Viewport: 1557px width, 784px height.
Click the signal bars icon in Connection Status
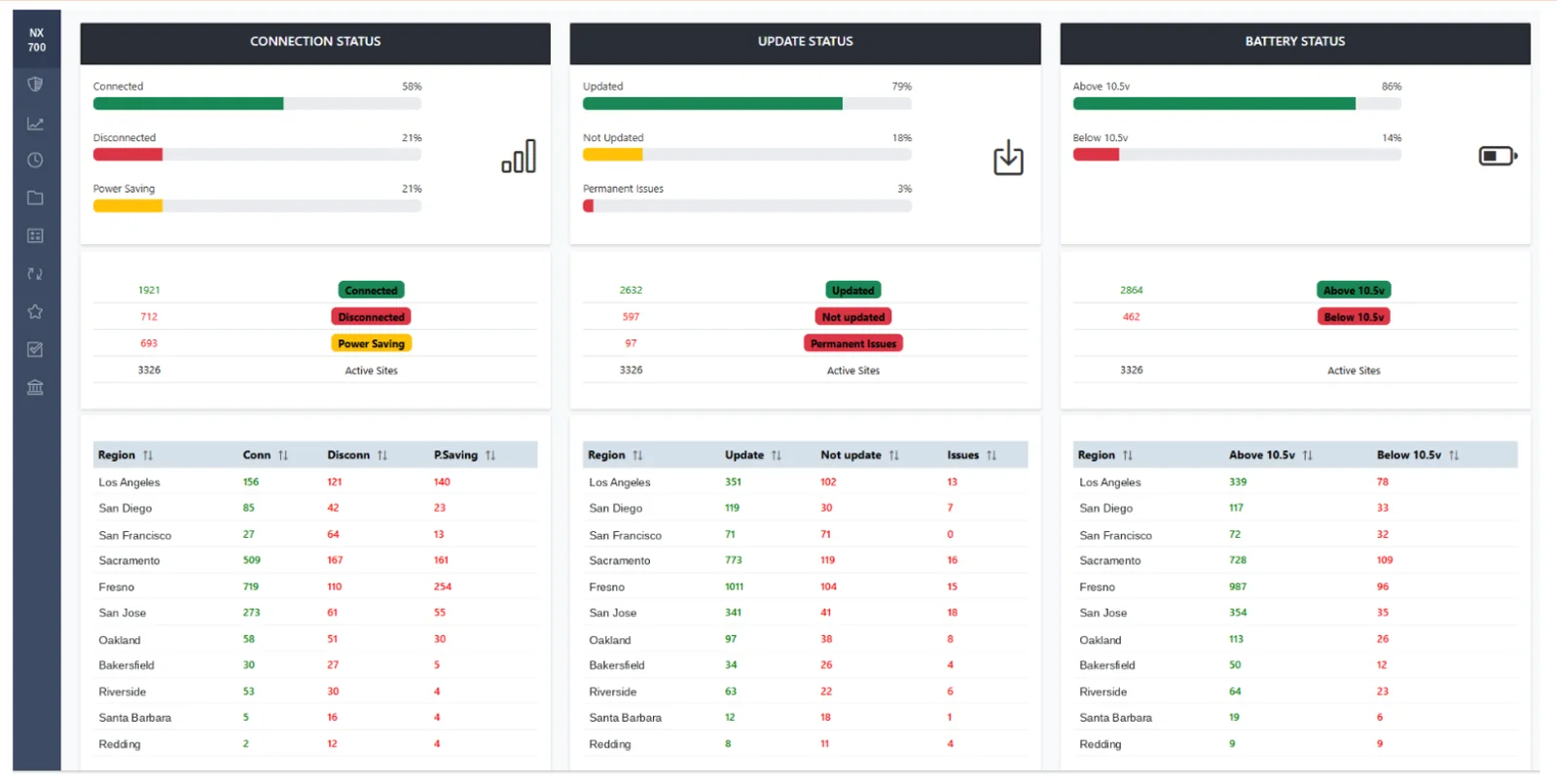point(519,157)
